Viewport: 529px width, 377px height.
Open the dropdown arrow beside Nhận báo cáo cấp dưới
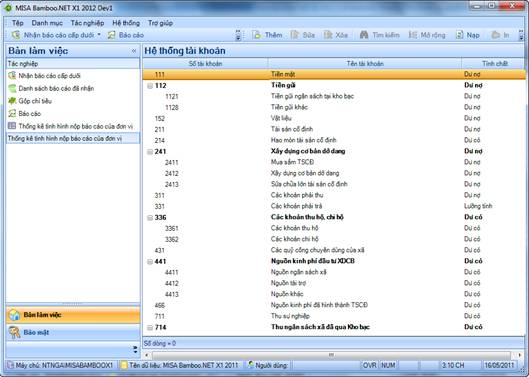pos(99,34)
